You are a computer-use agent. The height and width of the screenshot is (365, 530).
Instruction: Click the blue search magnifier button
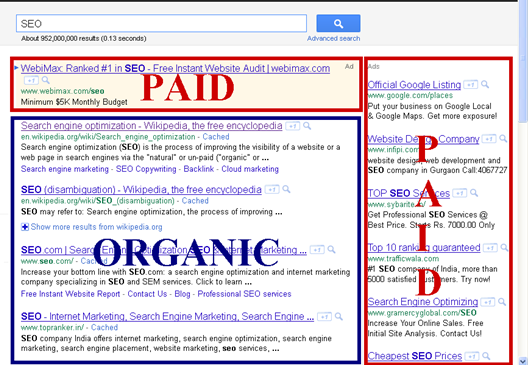pos(338,23)
